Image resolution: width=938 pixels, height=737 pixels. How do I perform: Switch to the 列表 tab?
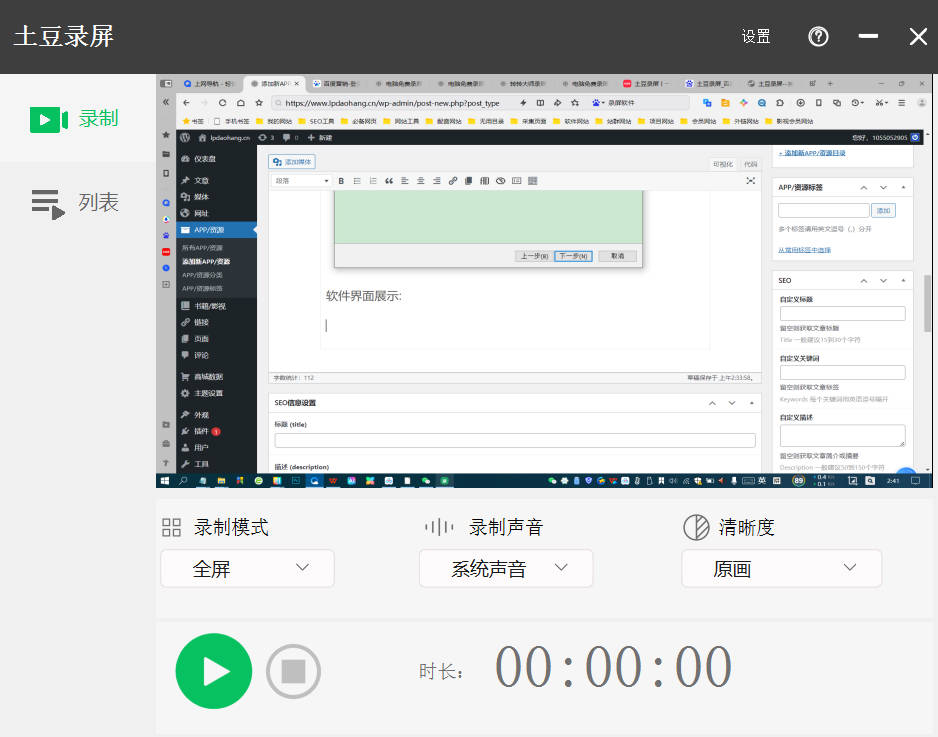98,203
